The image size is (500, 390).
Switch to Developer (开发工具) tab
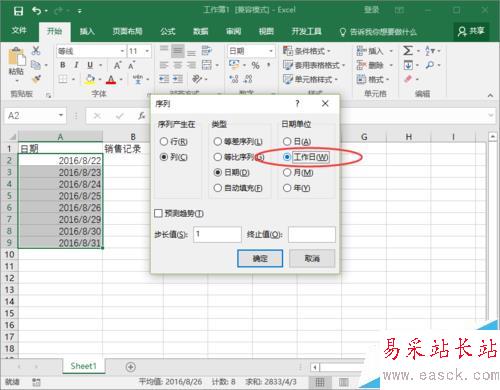click(306, 31)
